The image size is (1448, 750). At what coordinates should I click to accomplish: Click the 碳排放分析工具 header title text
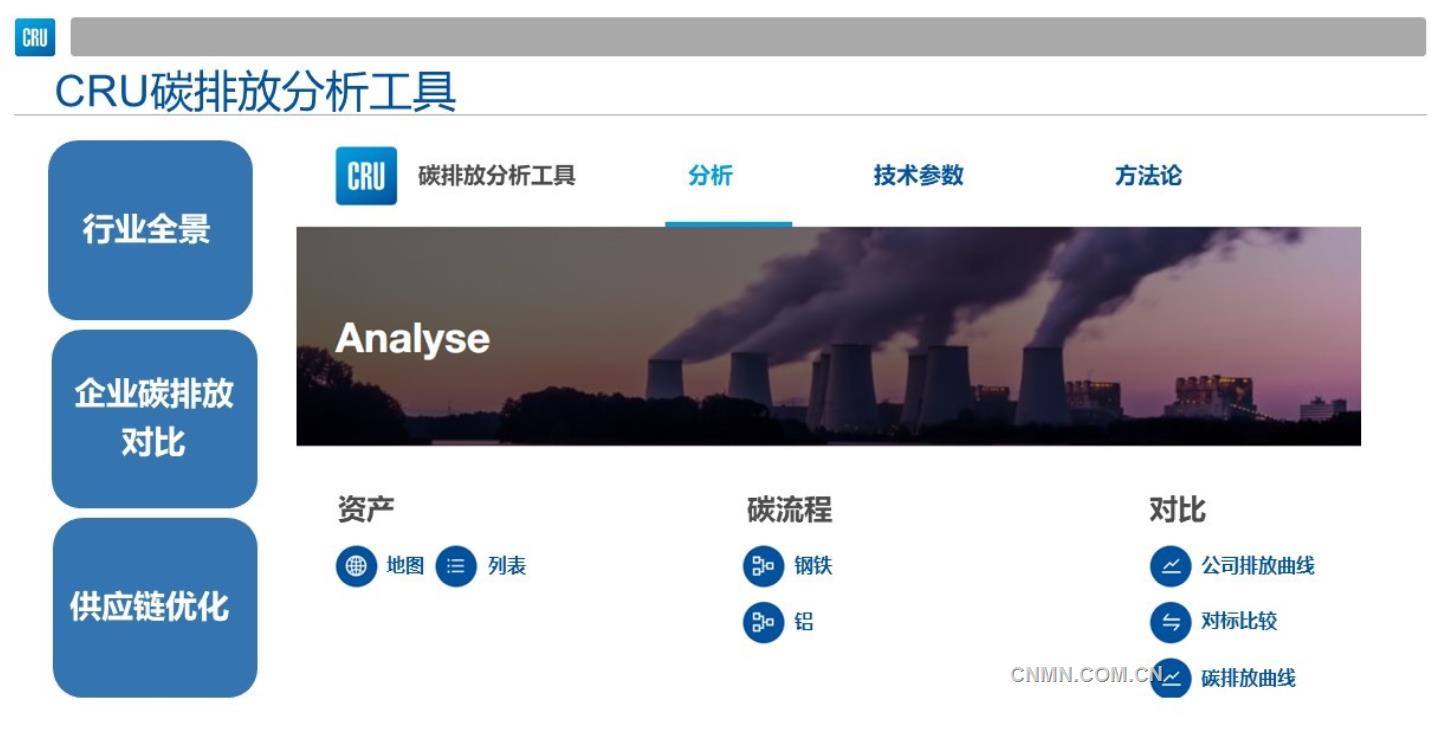497,176
